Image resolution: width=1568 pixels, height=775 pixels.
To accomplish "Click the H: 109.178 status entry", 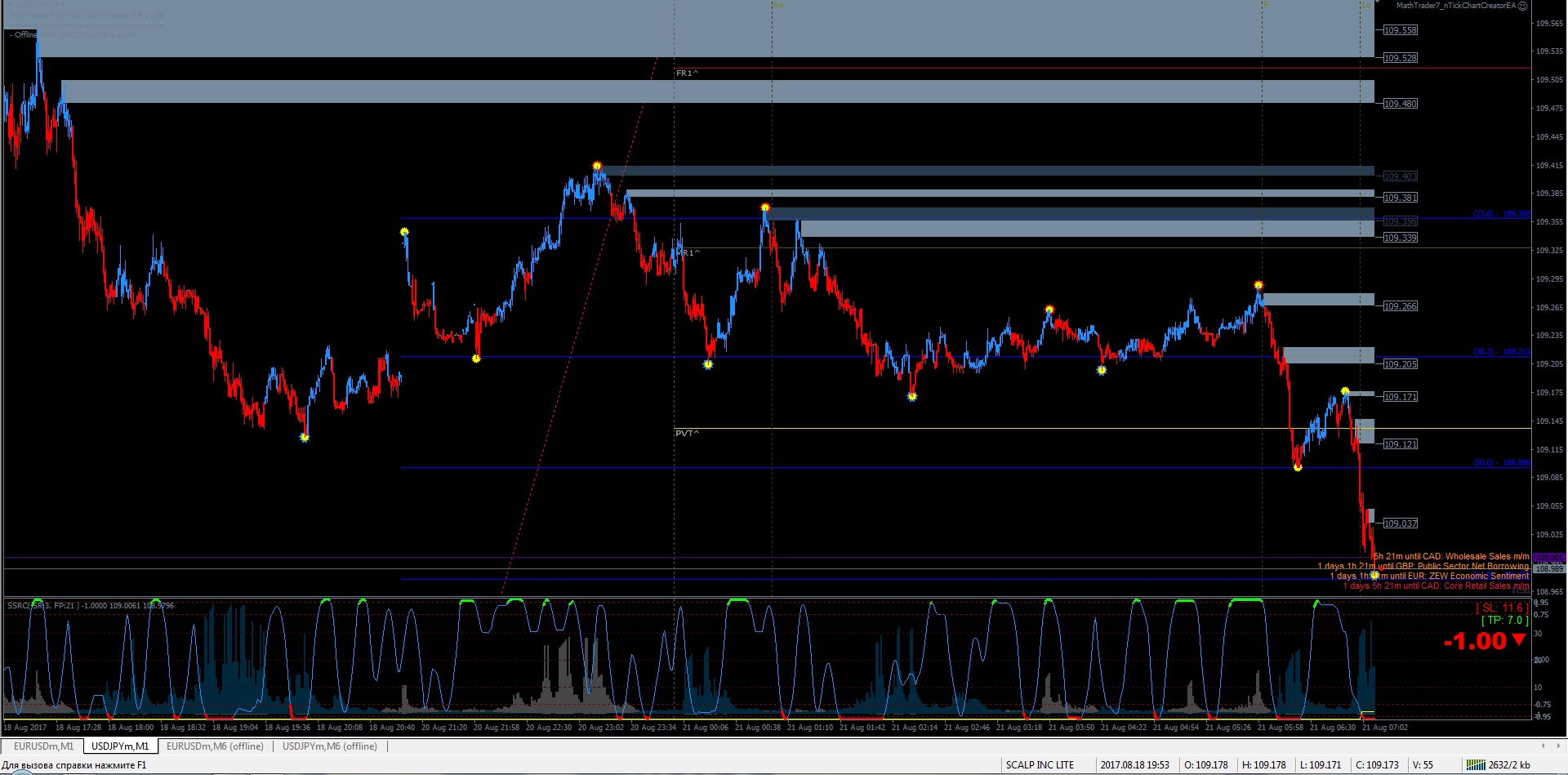I will coord(1263,765).
